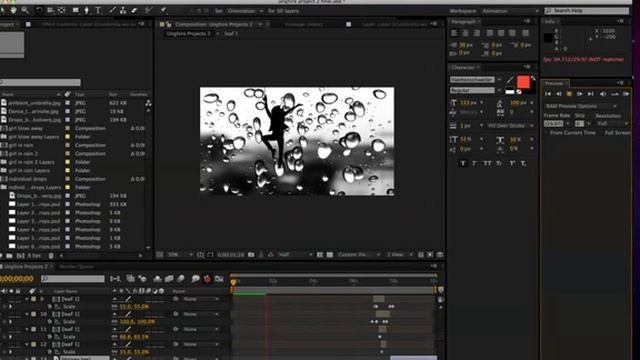This screenshot has width=640, height=360.
Task: Open Fill Over Stroke dropdown
Action: coord(511,126)
